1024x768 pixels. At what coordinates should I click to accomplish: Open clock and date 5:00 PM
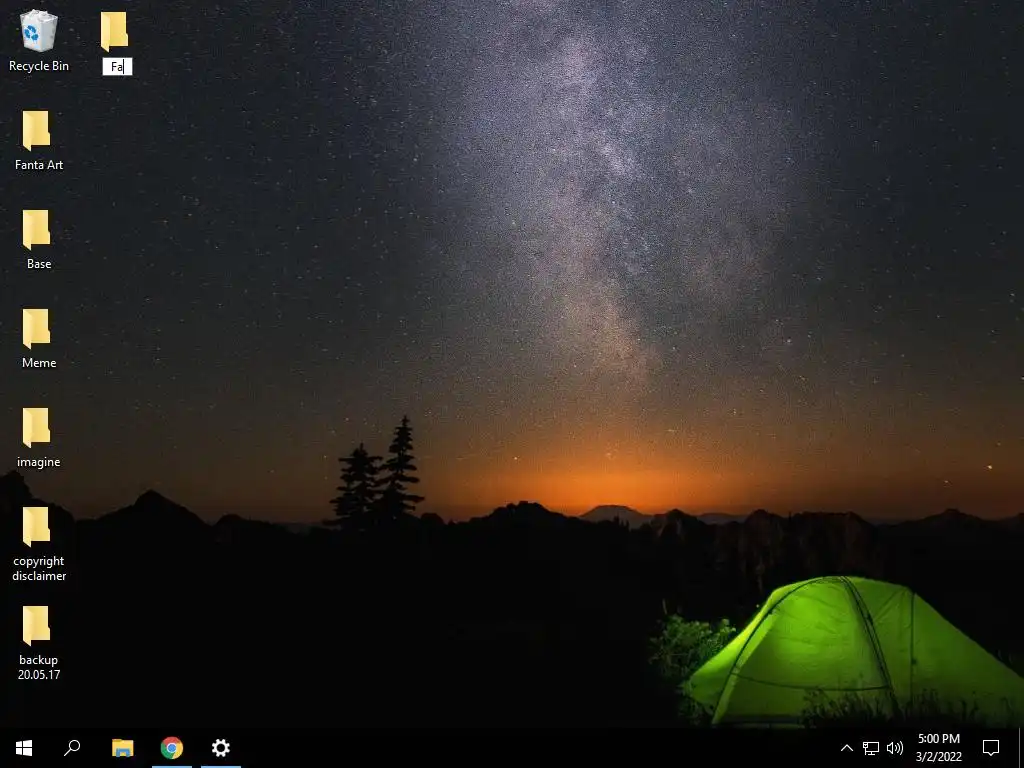click(938, 748)
